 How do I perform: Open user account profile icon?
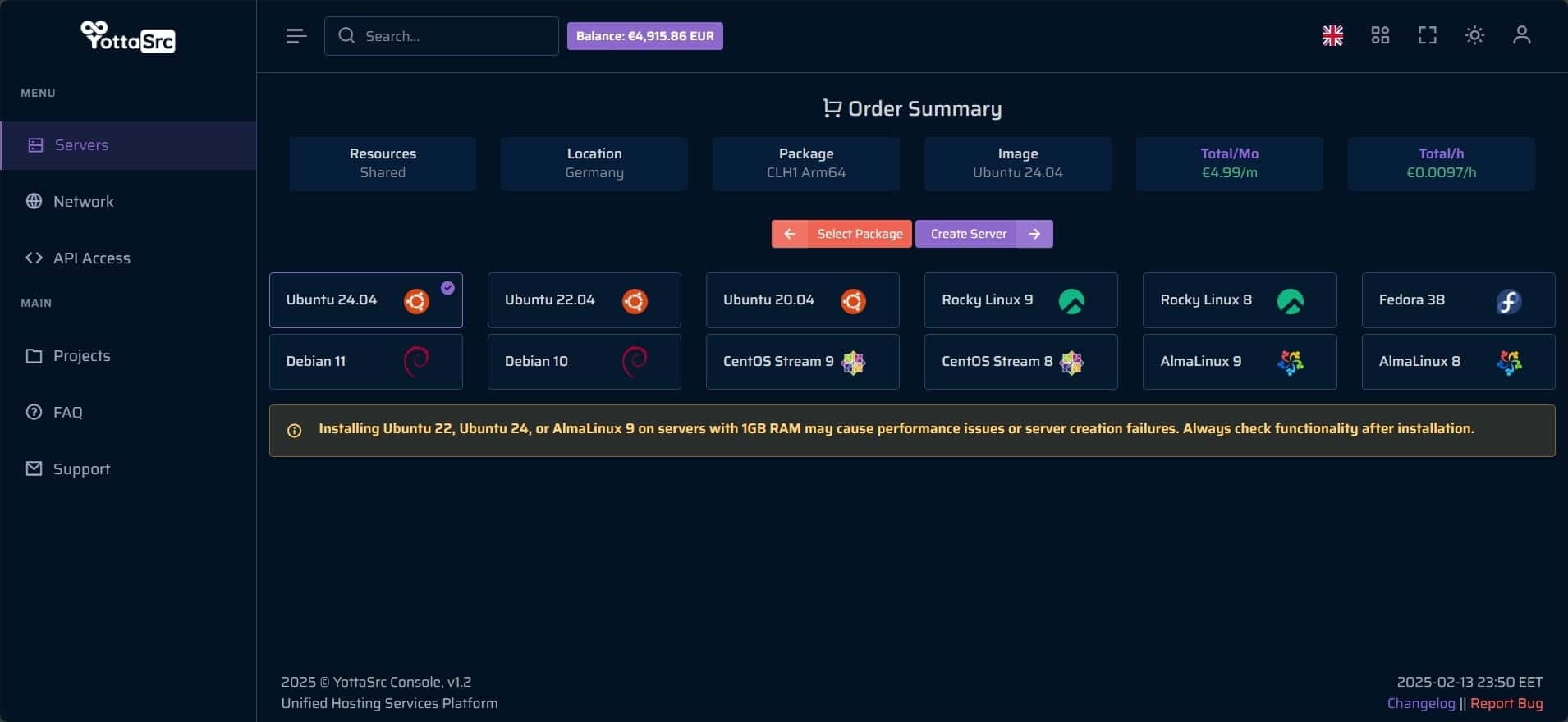(x=1521, y=35)
